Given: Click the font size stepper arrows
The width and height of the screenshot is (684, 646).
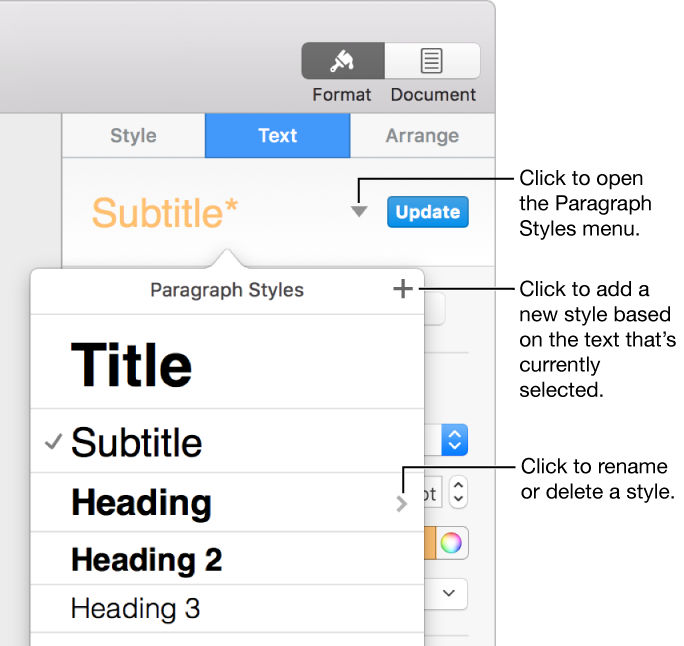Looking at the screenshot, I should [458, 492].
